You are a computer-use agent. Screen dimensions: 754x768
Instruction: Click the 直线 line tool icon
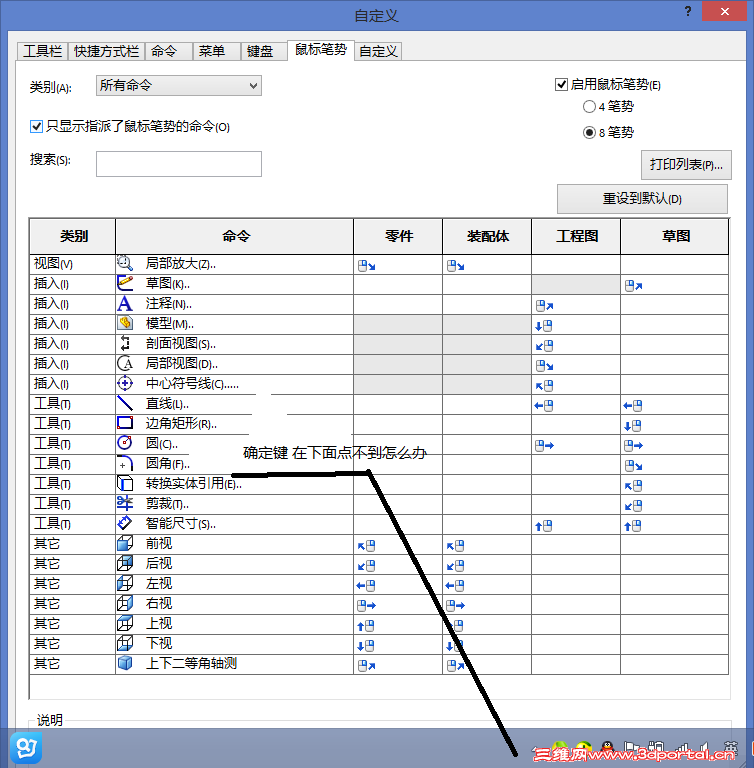click(125, 404)
